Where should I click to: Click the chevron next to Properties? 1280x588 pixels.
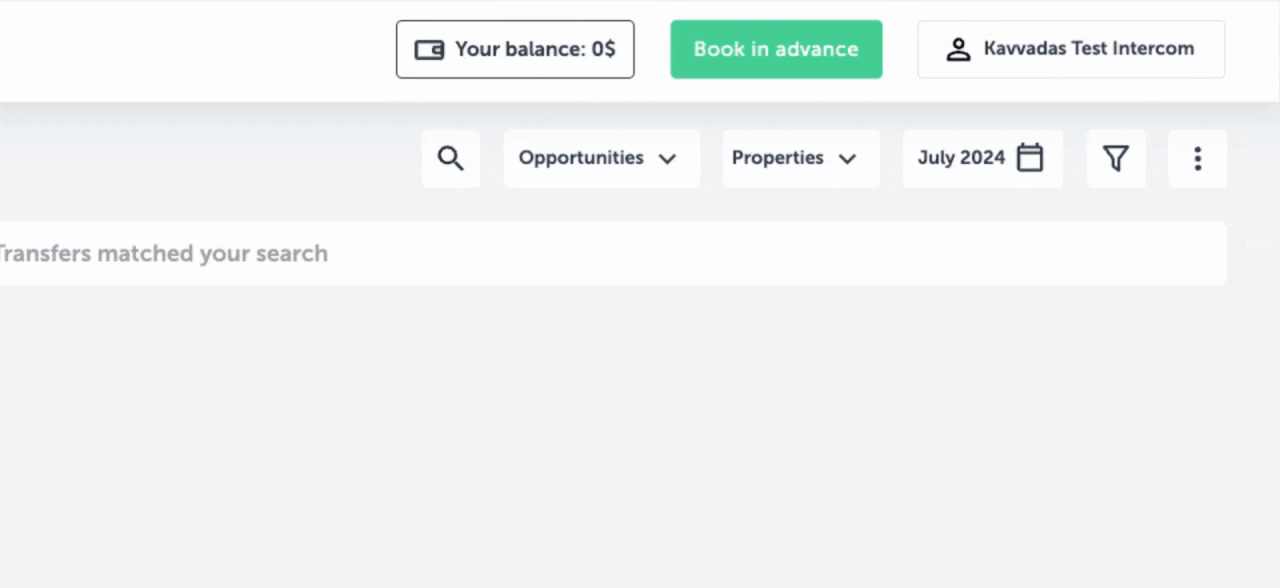click(x=847, y=158)
